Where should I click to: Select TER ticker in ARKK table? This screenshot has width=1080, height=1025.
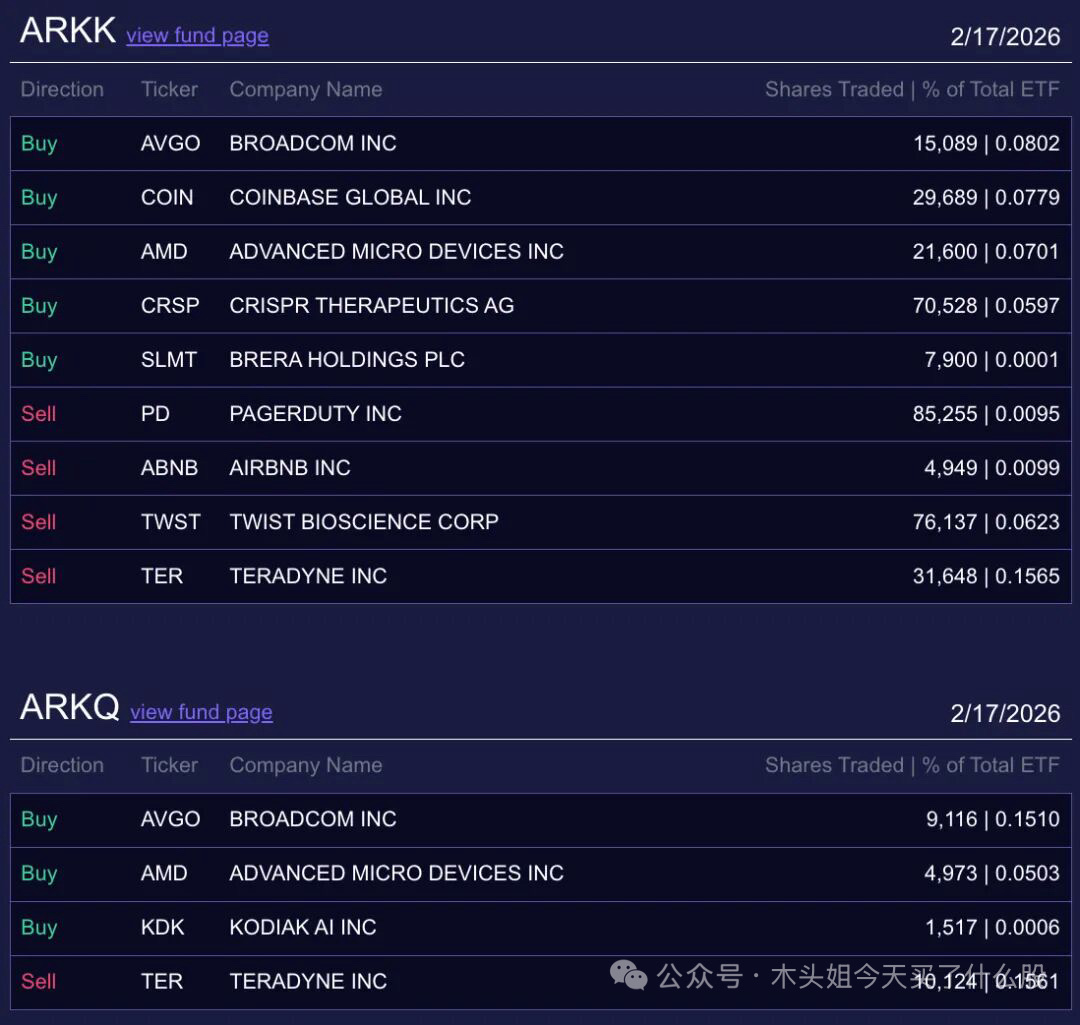click(x=162, y=576)
